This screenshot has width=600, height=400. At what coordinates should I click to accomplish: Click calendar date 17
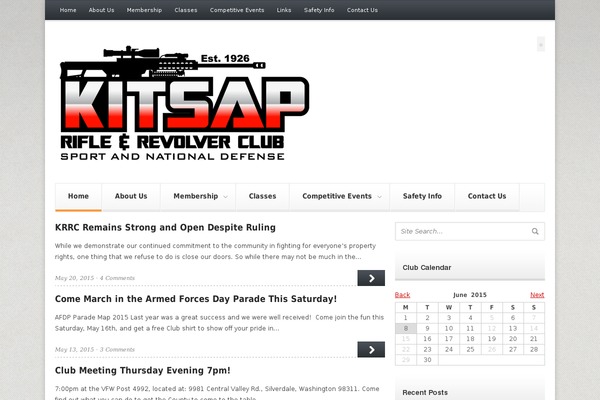coord(449,339)
